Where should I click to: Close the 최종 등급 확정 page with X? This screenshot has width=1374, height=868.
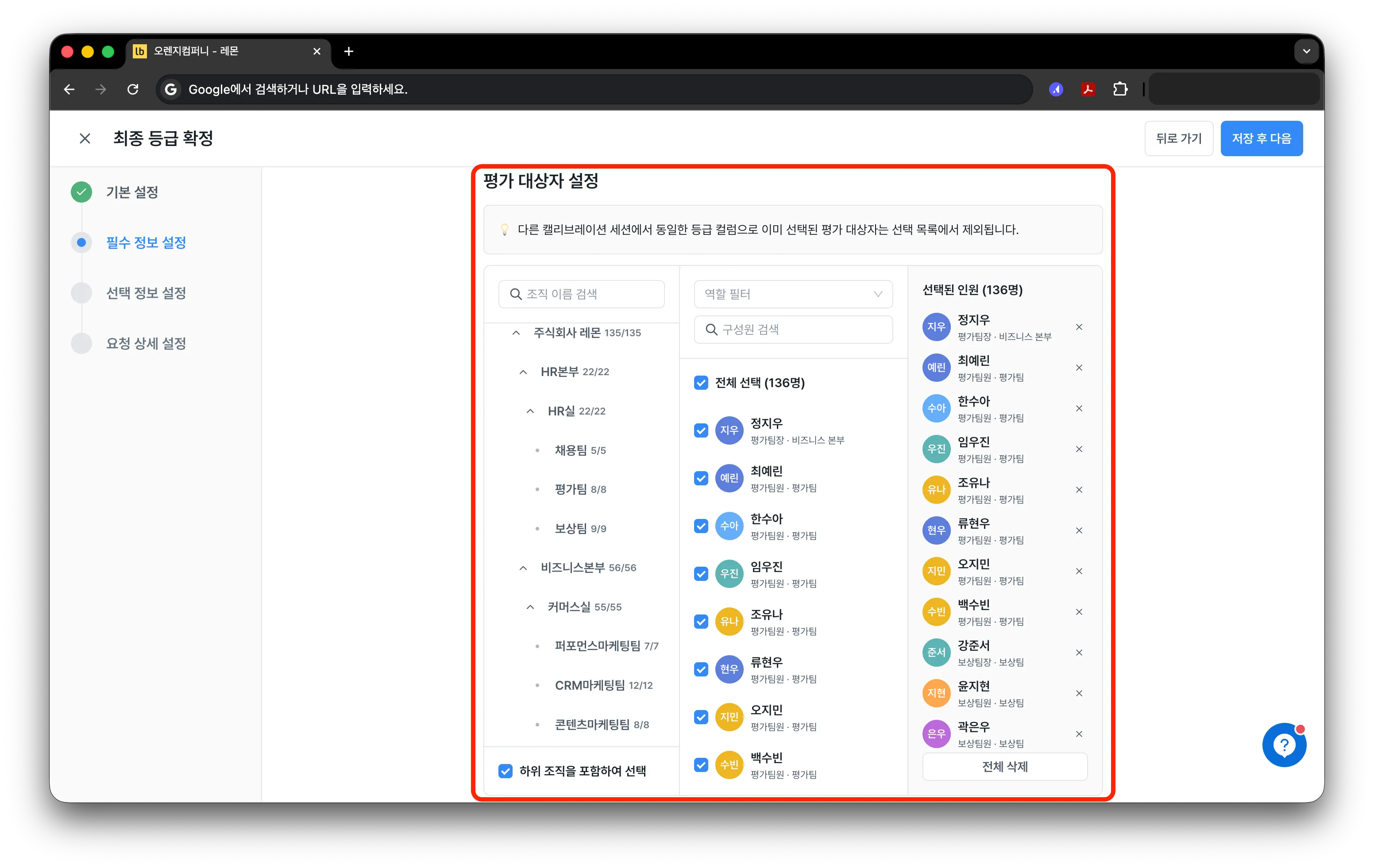click(x=85, y=138)
